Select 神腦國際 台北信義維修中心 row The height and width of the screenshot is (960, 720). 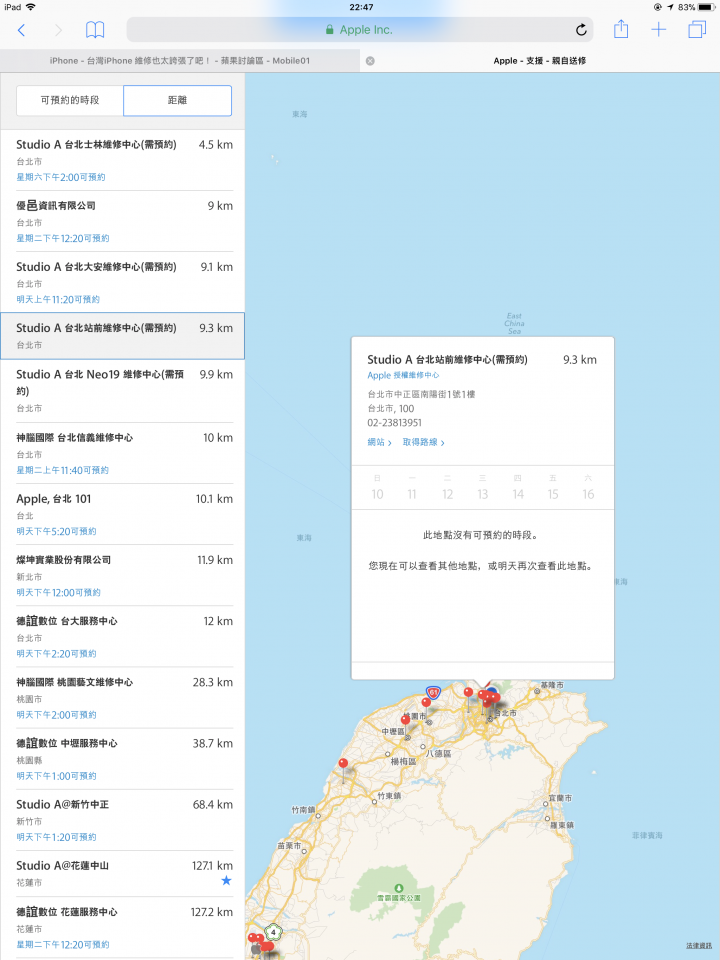[x=122, y=453]
